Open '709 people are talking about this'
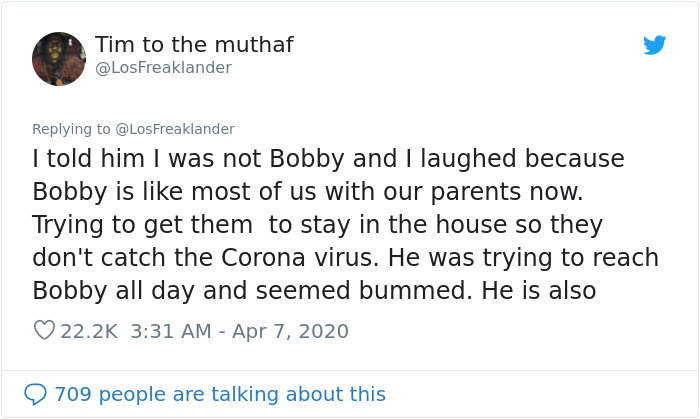Image resolution: width=700 pixels, height=419 pixels. click(220, 394)
